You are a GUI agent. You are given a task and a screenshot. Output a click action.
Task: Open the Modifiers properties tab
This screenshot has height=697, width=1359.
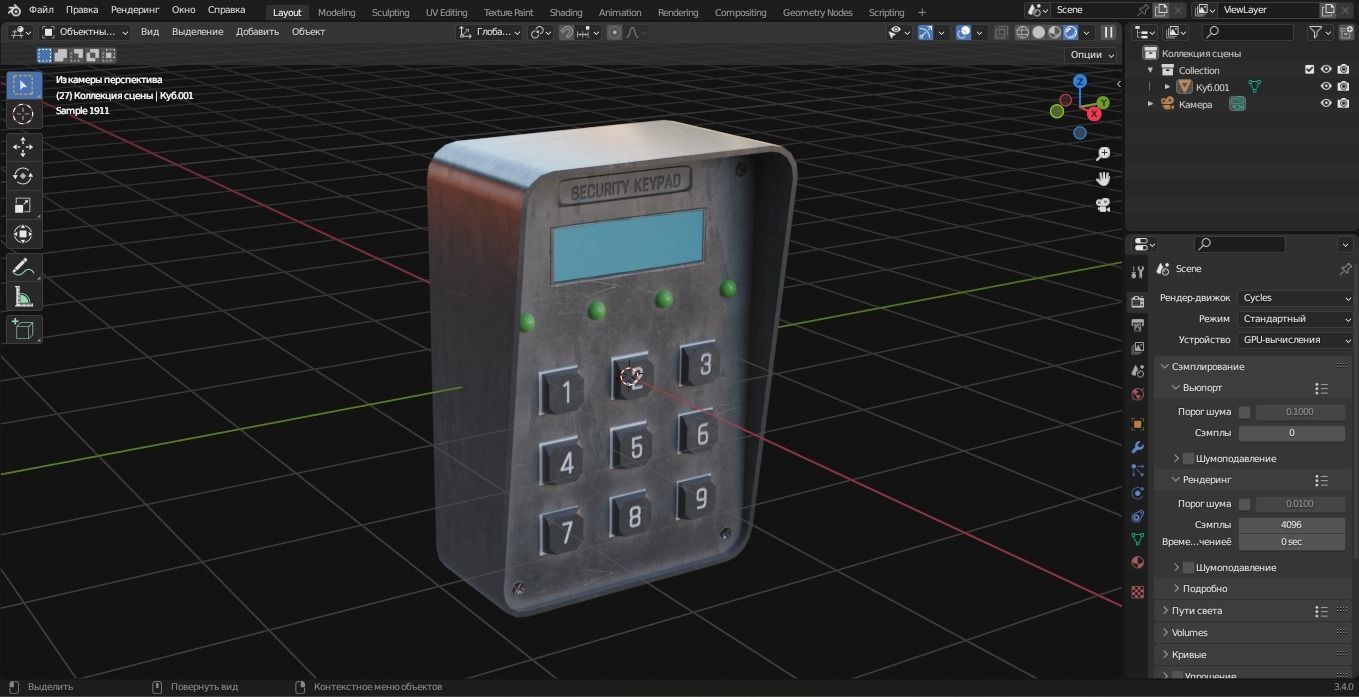pyautogui.click(x=1137, y=447)
